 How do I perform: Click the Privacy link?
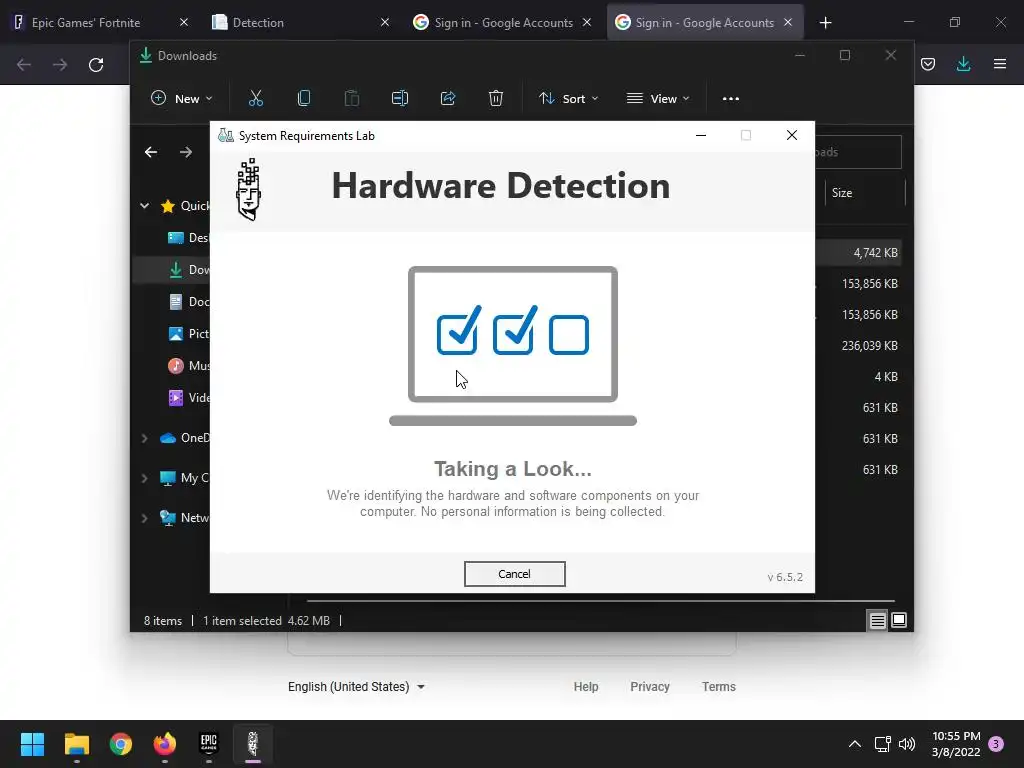click(x=650, y=687)
